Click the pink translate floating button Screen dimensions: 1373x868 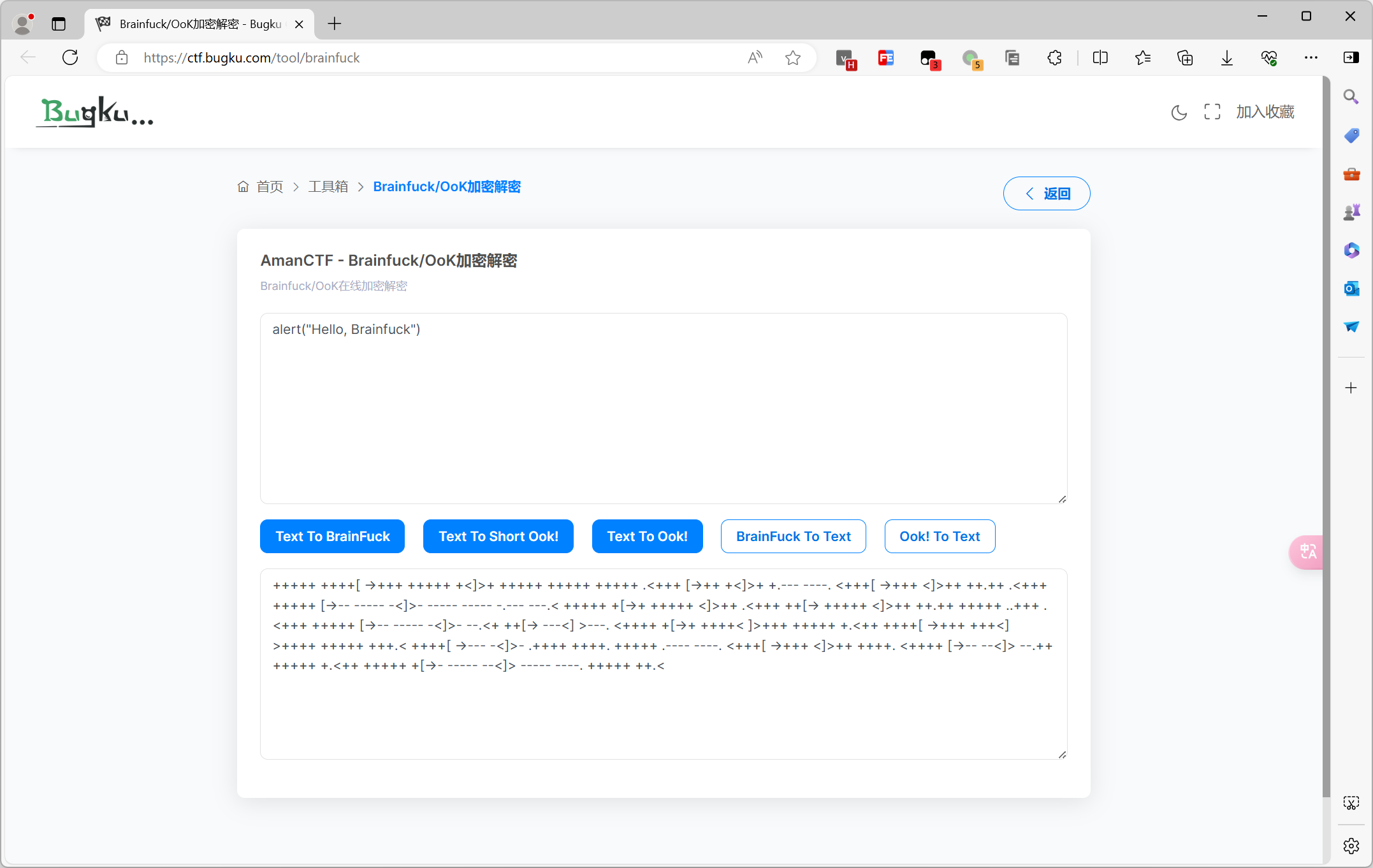[x=1307, y=551]
